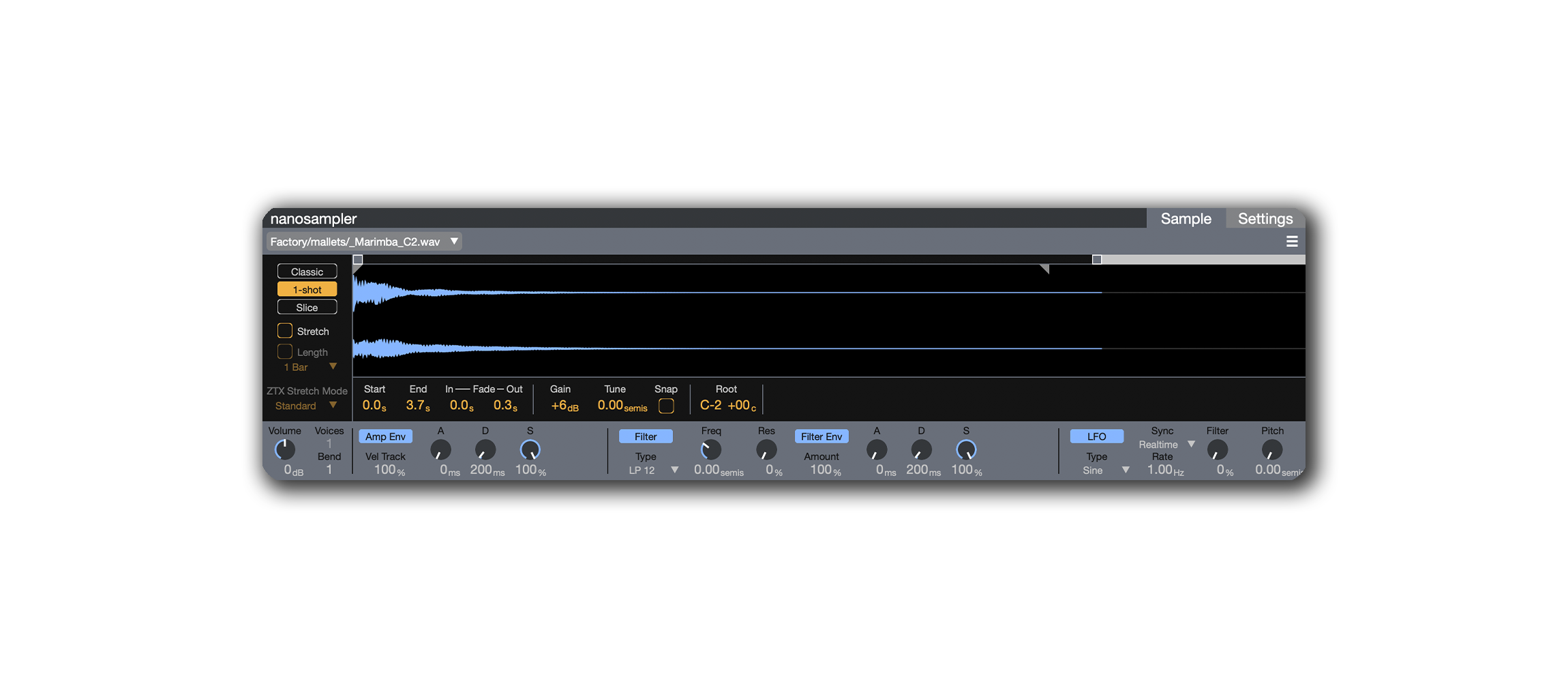Toggle the Length checkbox
The height and width of the screenshot is (682, 1568).
click(x=285, y=352)
